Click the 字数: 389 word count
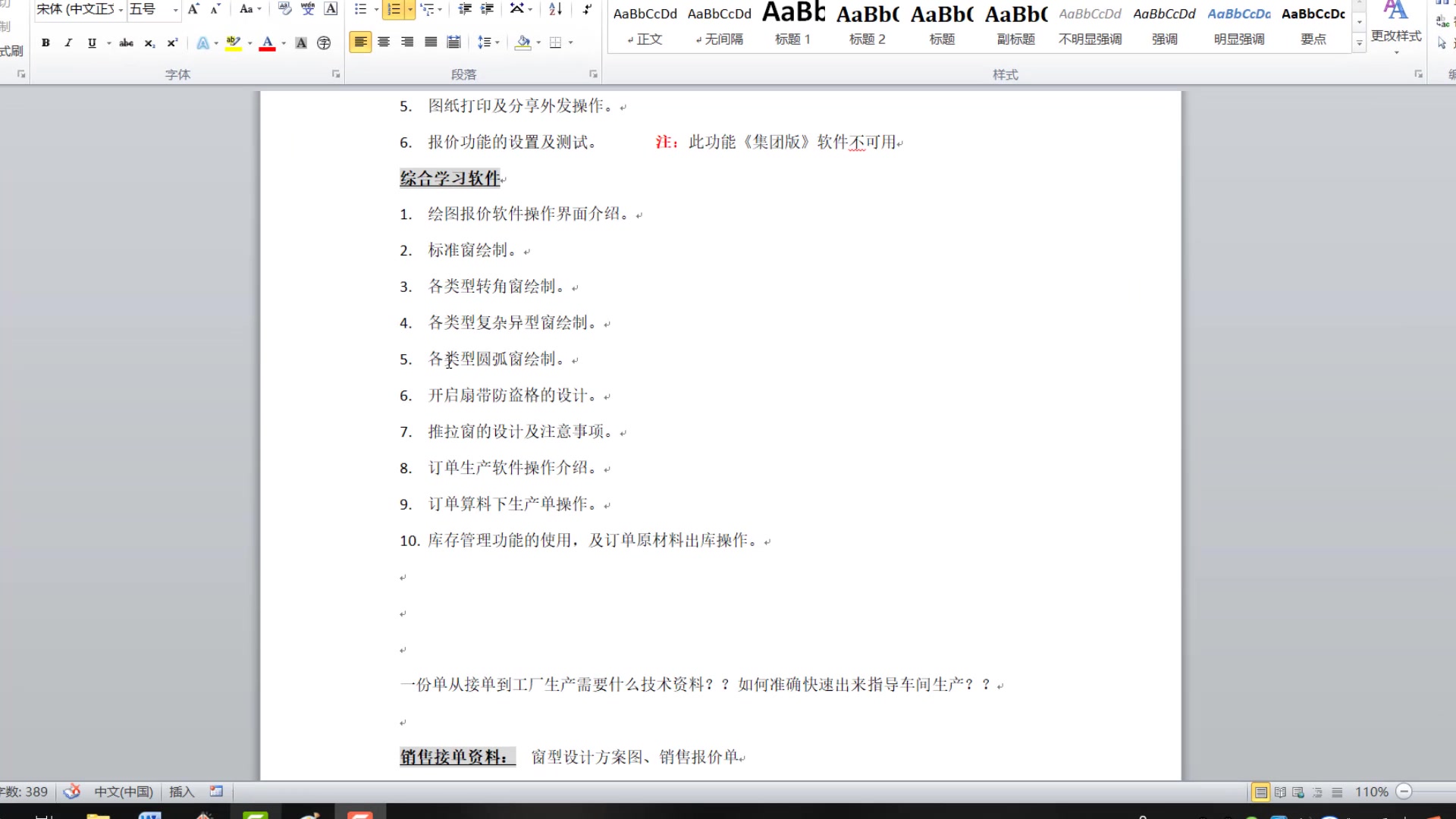 [24, 792]
